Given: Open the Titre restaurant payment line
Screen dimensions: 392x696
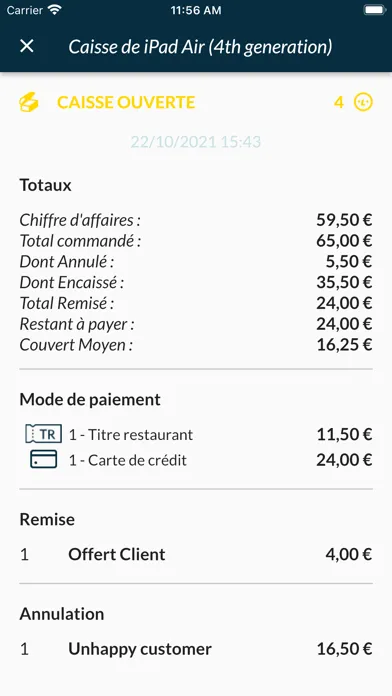Looking at the screenshot, I should 196,434.
